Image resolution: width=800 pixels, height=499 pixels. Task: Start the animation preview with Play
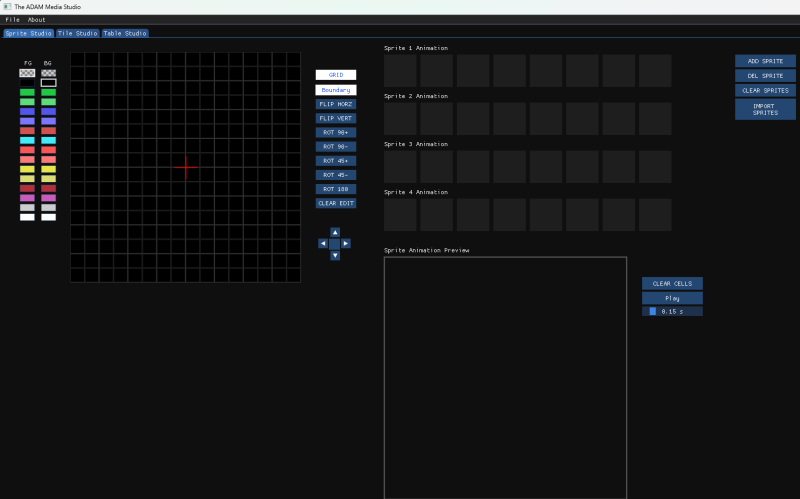point(672,298)
